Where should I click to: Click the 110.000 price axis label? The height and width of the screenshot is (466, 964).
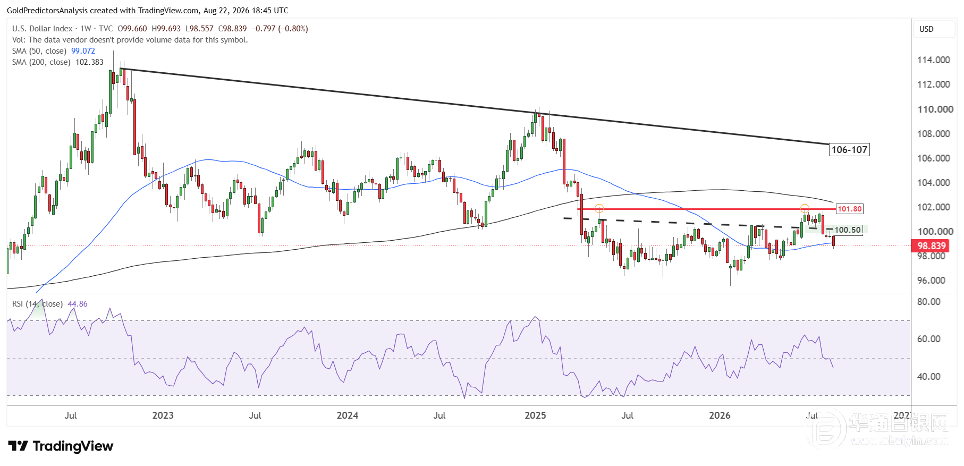pos(932,109)
